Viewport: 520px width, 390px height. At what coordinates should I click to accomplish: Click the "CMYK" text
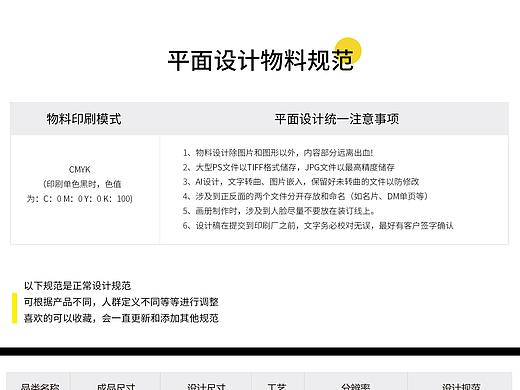[80, 169]
